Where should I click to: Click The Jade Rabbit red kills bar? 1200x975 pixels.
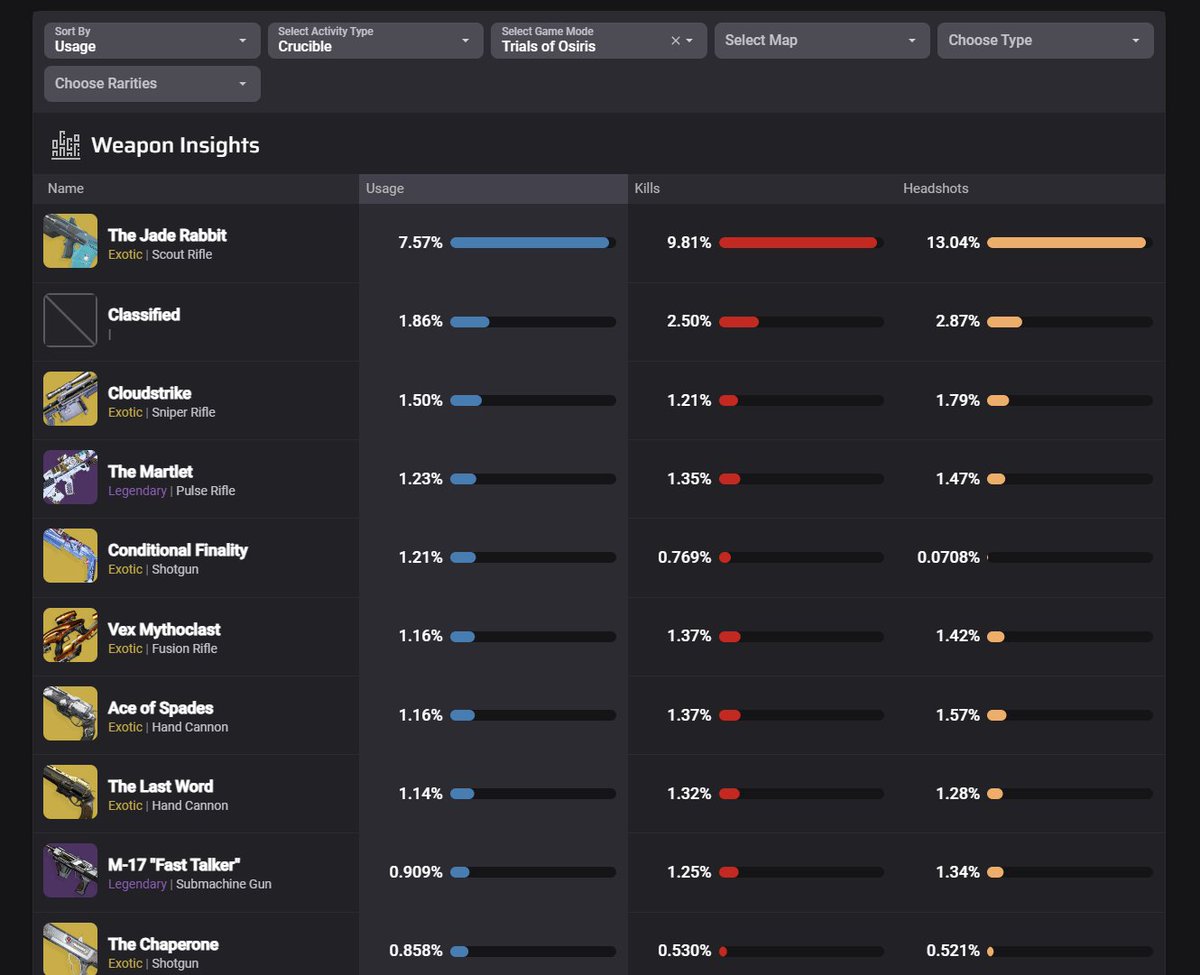point(798,243)
